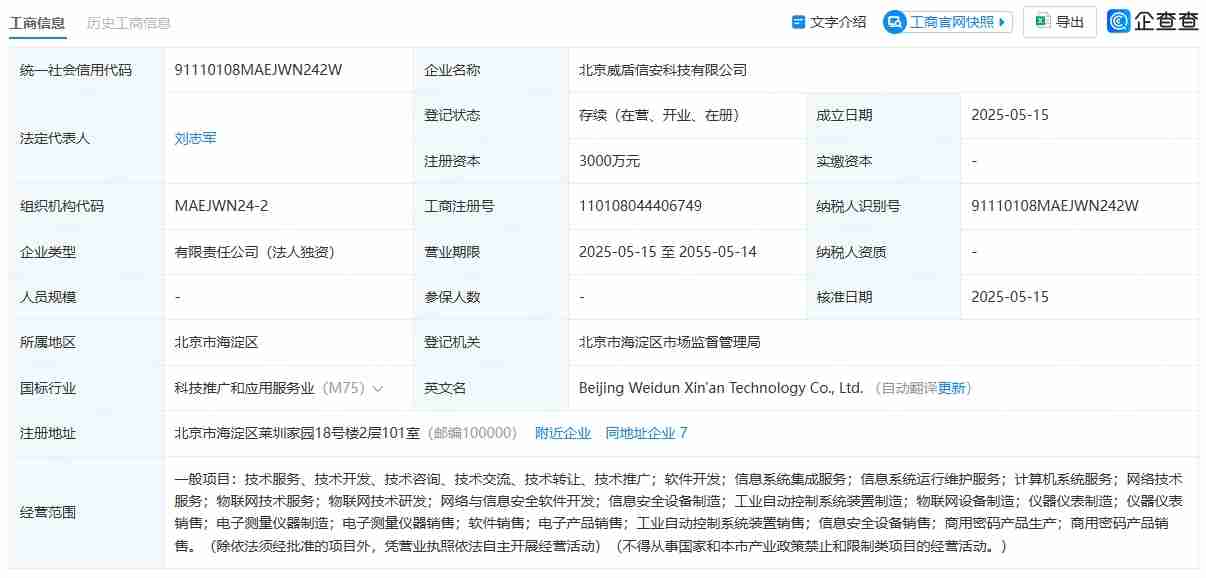Click the blue grid icon beside 文字介绍

[797, 21]
